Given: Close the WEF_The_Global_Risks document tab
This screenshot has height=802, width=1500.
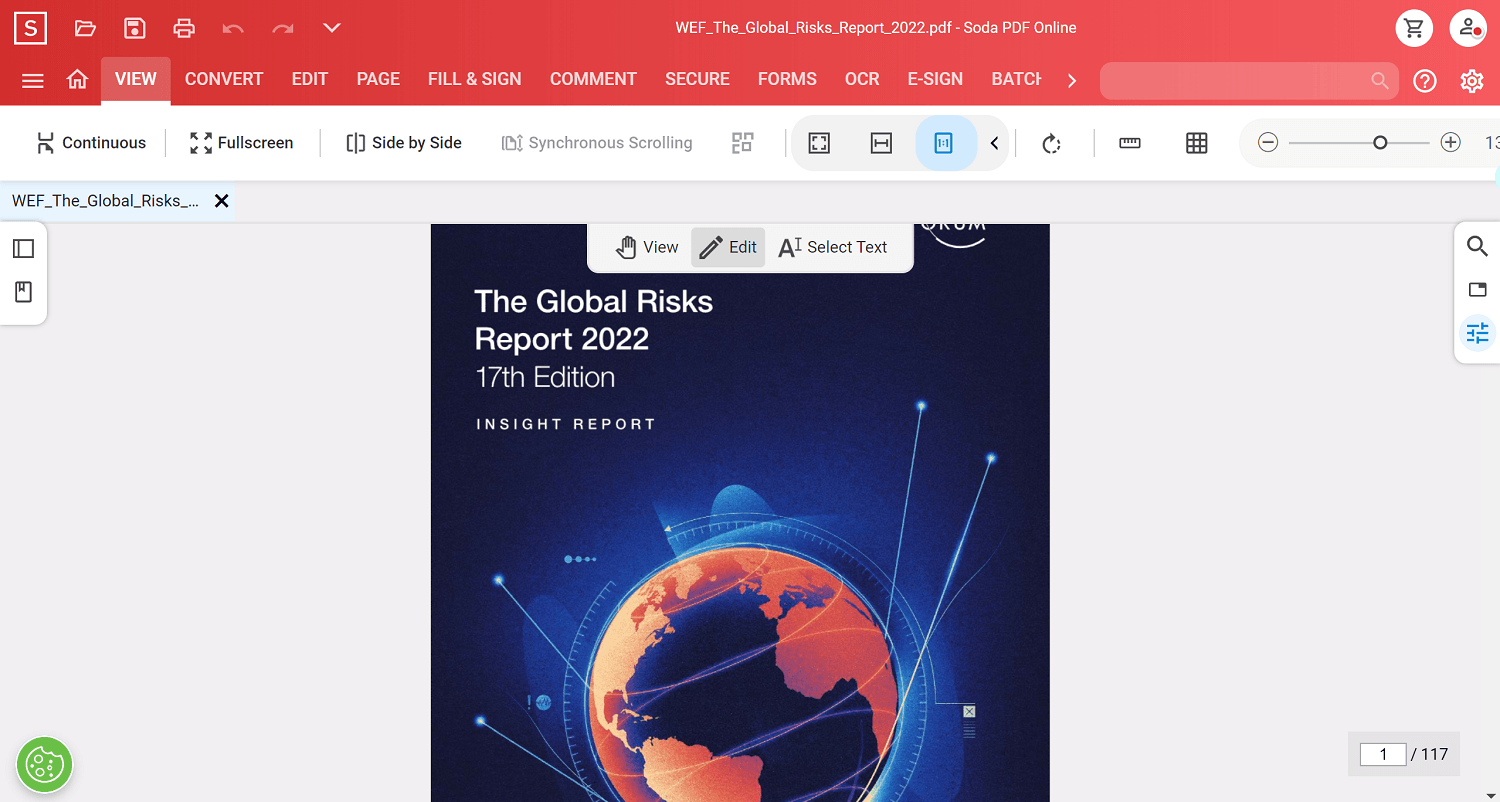Looking at the screenshot, I should 222,201.
